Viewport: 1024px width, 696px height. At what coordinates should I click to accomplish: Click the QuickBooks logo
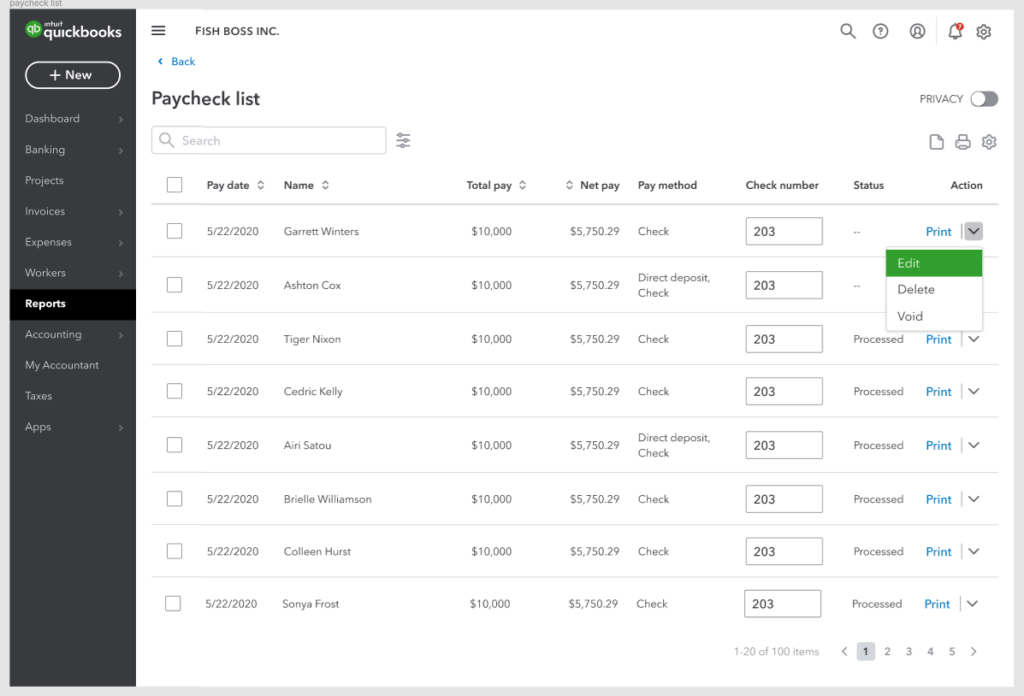[72, 30]
